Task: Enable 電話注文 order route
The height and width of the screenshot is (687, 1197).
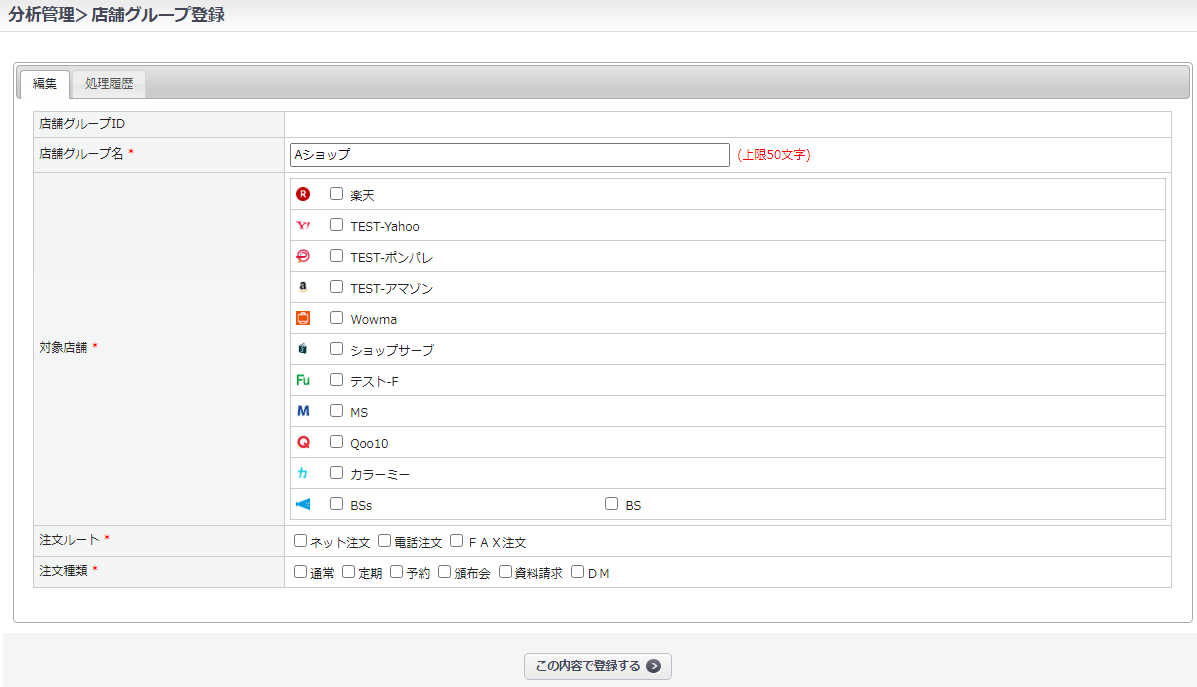Action: 385,540
